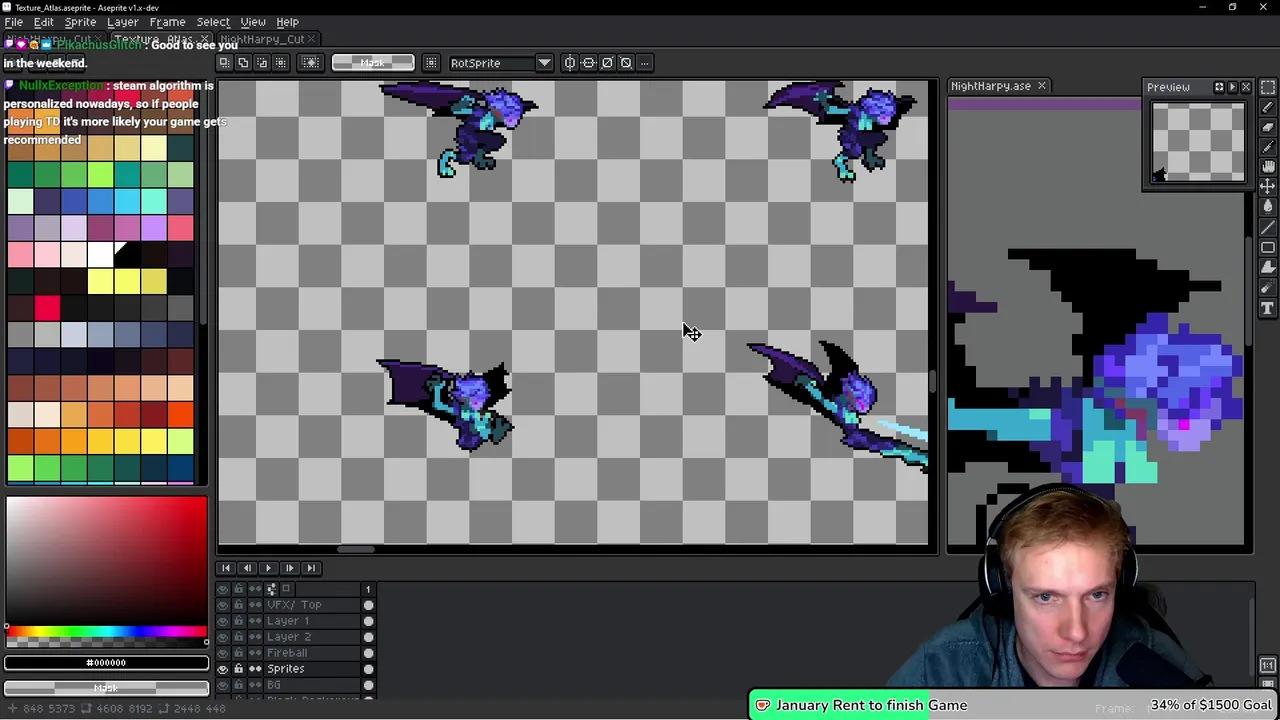Toggle lock on Fireball layer
Viewport: 1280px width, 720px height.
[238, 653]
